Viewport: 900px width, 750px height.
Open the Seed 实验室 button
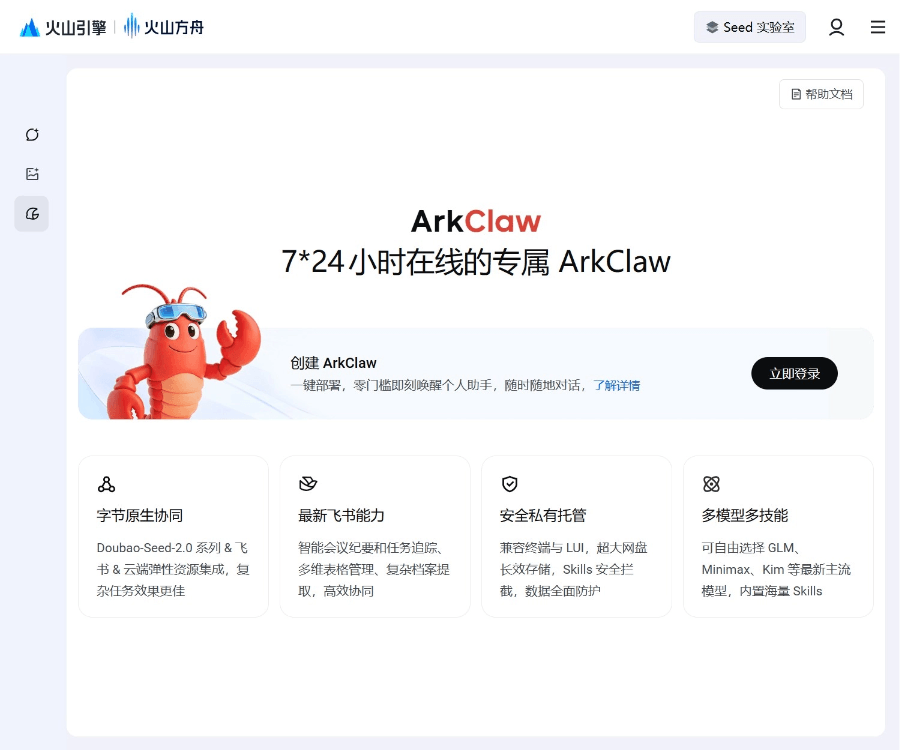[x=750, y=27]
